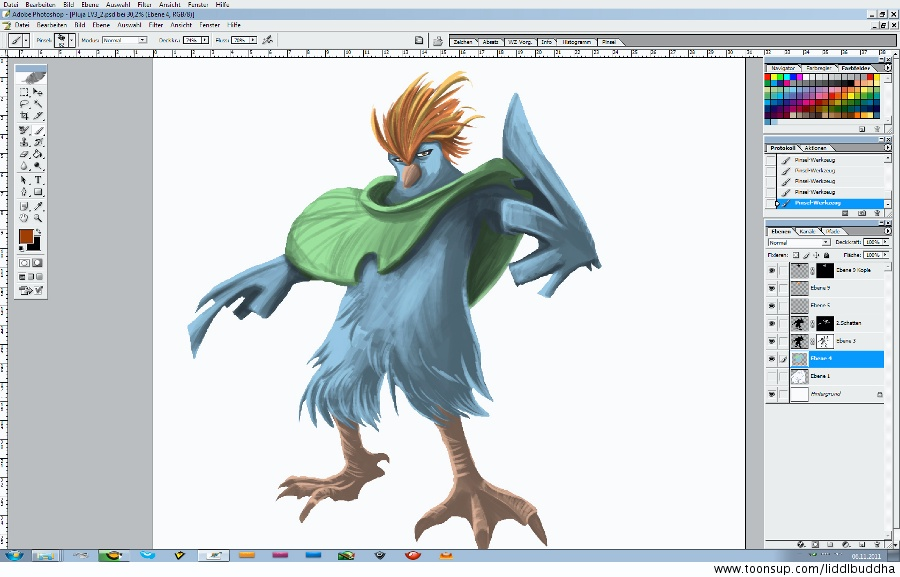Hide the Ebene 5 layer
This screenshot has width=900, height=577.
coord(771,306)
